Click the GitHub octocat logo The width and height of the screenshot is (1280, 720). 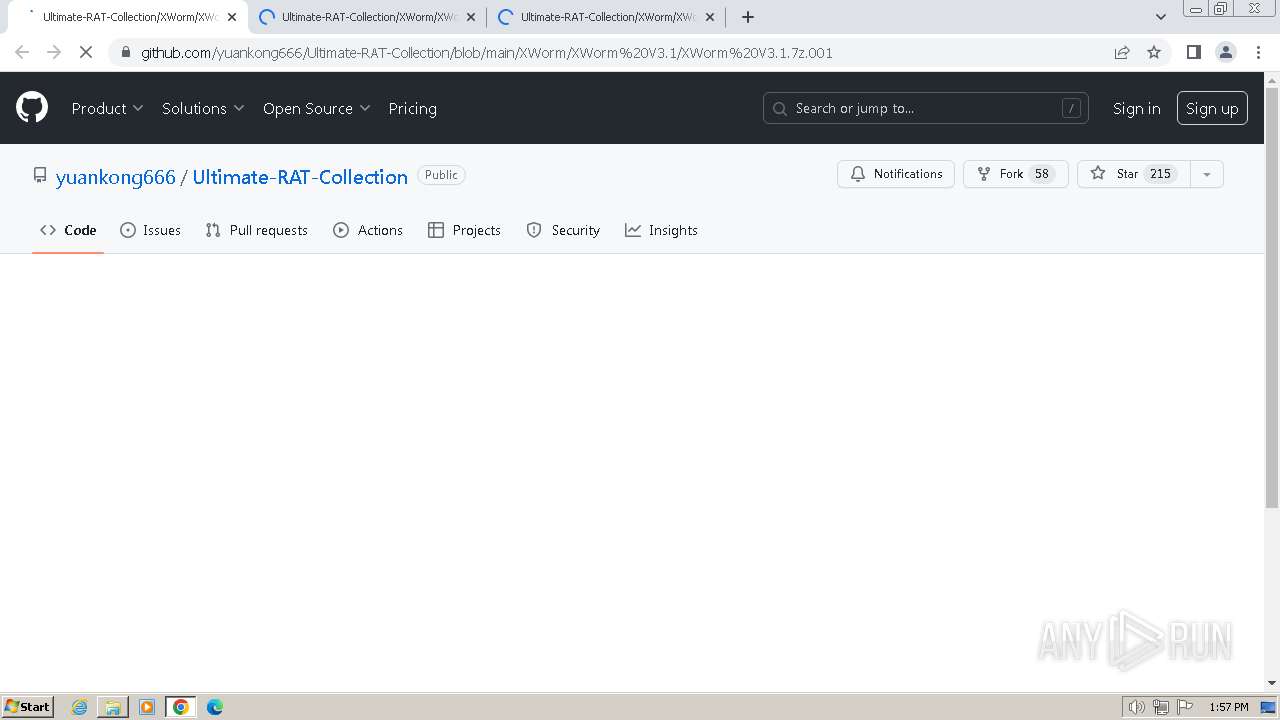click(32, 108)
